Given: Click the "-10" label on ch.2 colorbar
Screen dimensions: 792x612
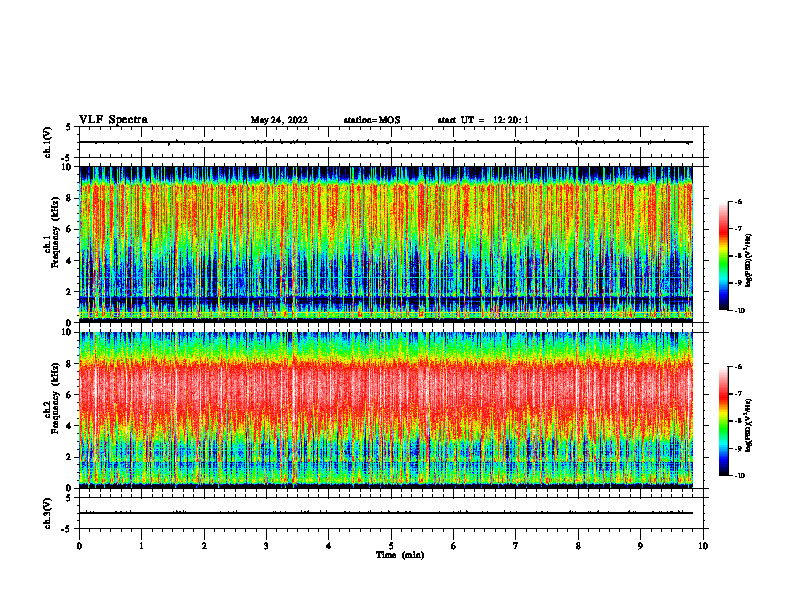Looking at the screenshot, I should pyautogui.click(x=740, y=476).
